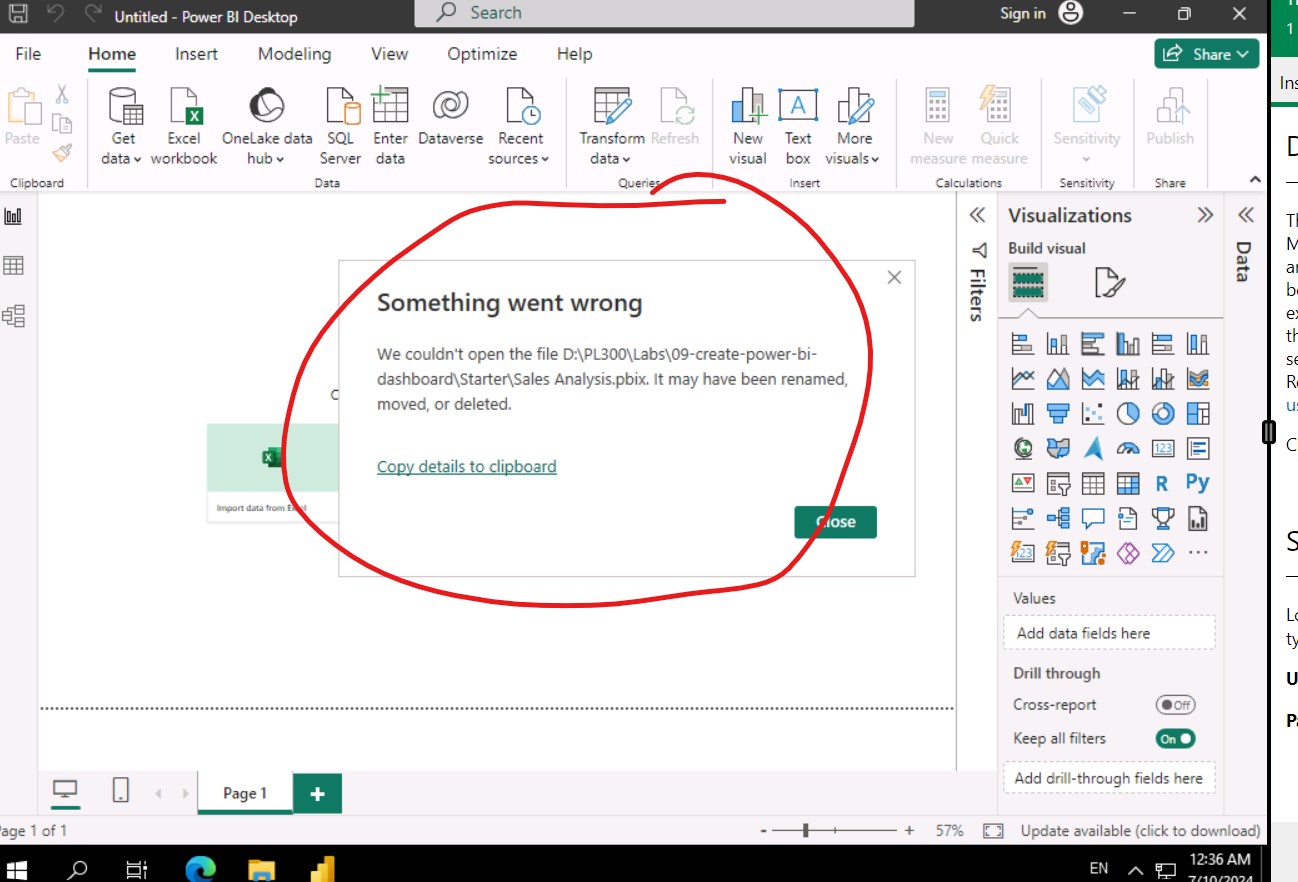Open the View ribbon tab
This screenshot has width=1298, height=882.
[389, 54]
